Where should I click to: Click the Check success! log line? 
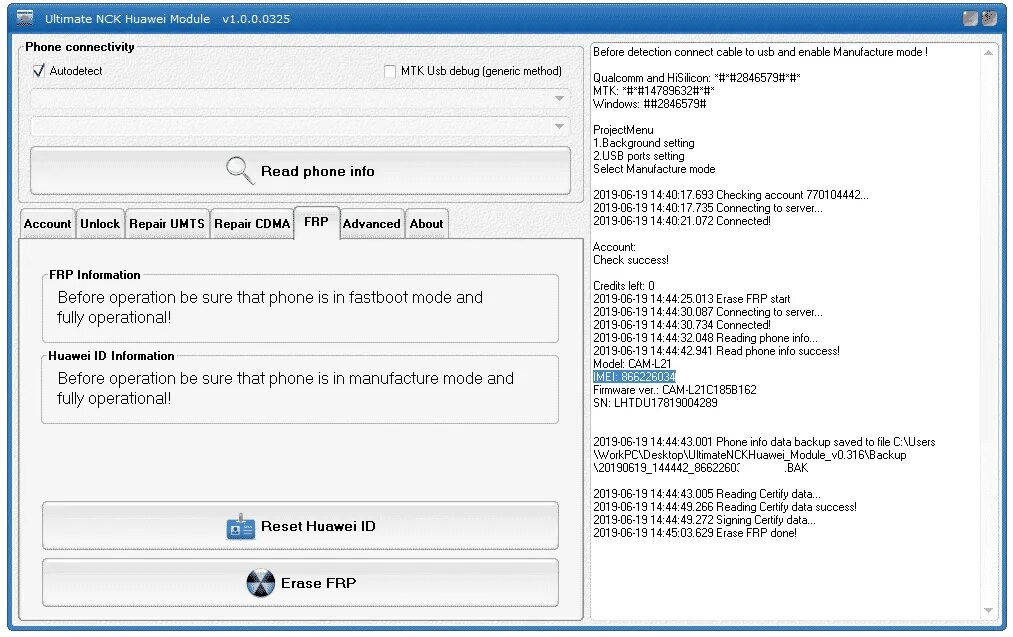(631, 260)
